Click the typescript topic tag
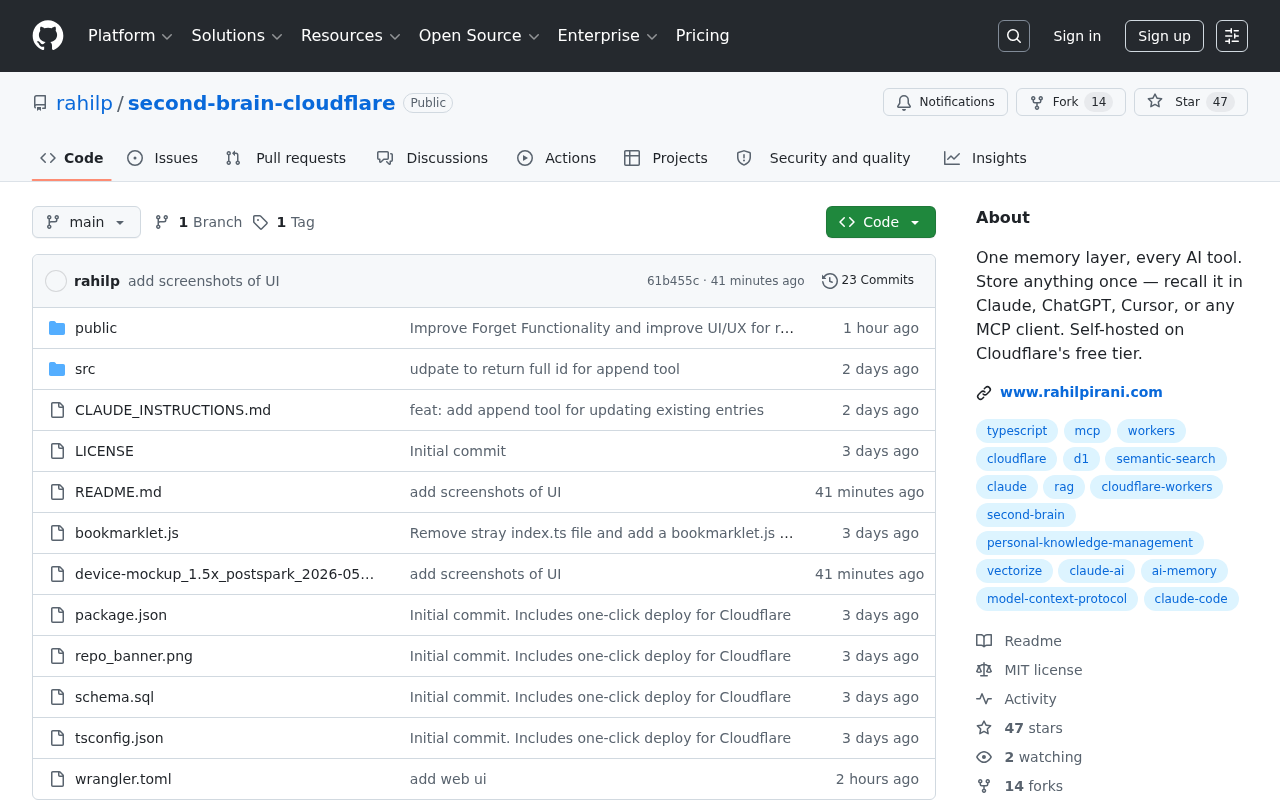 (1017, 431)
